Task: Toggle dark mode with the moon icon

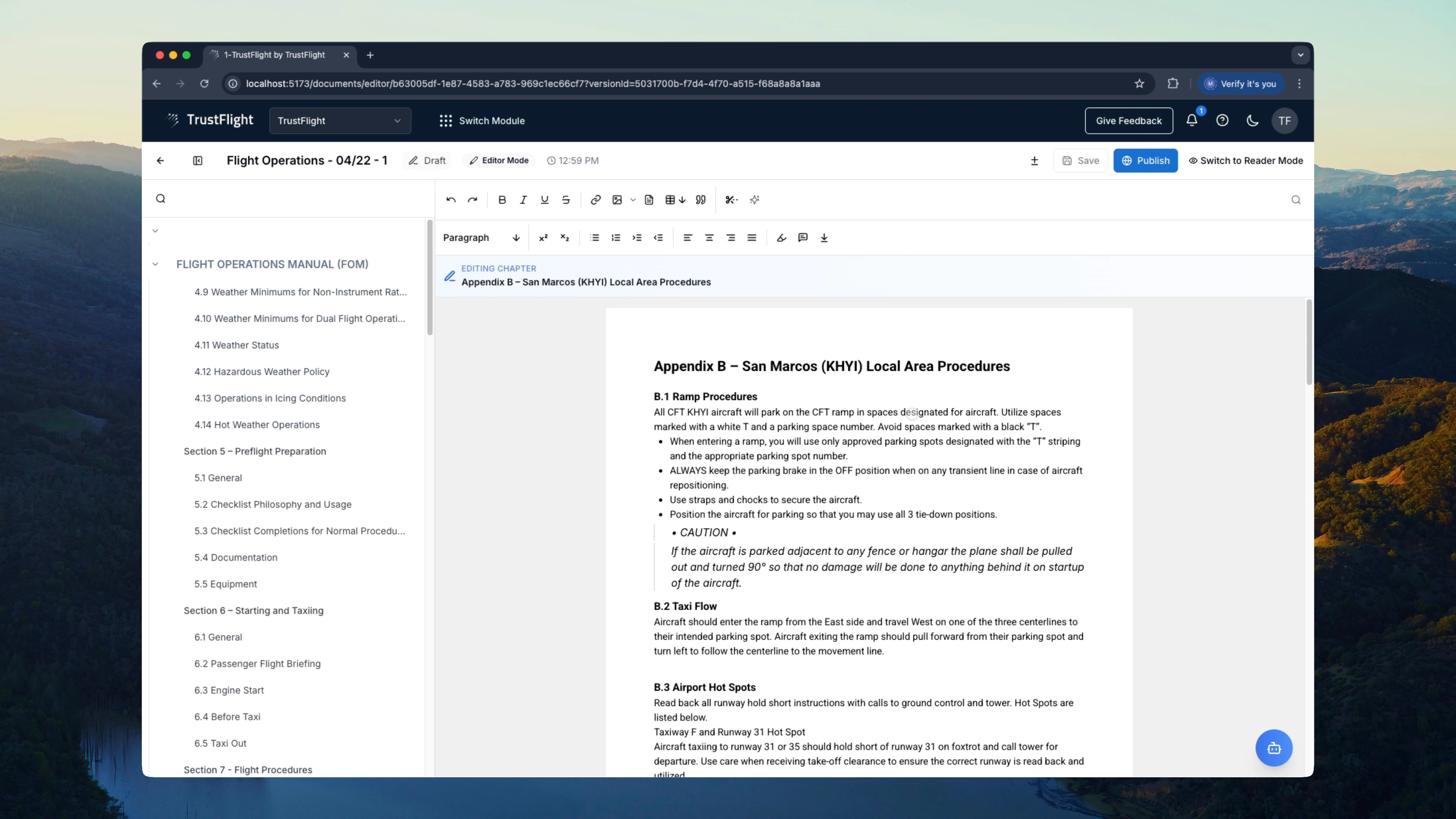Action: (1252, 121)
